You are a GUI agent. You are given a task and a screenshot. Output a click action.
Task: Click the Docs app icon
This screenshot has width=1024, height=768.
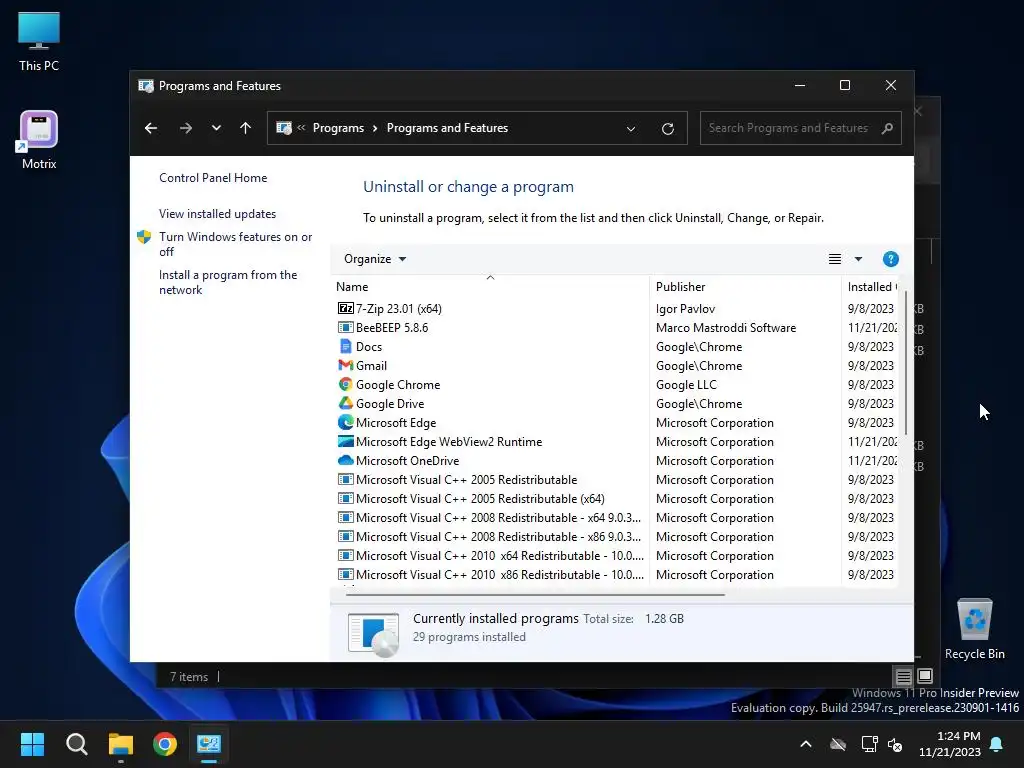pyautogui.click(x=345, y=346)
